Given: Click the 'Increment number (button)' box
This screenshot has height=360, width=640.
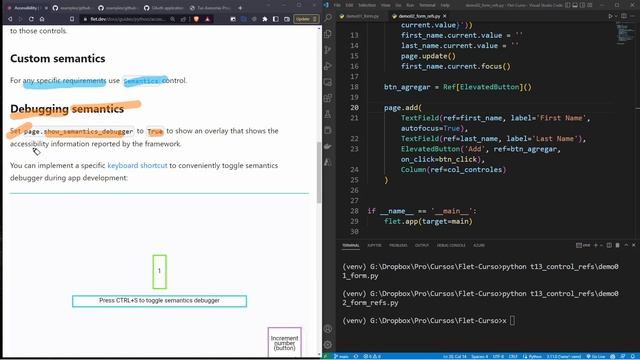Looking at the screenshot, I should (284, 342).
